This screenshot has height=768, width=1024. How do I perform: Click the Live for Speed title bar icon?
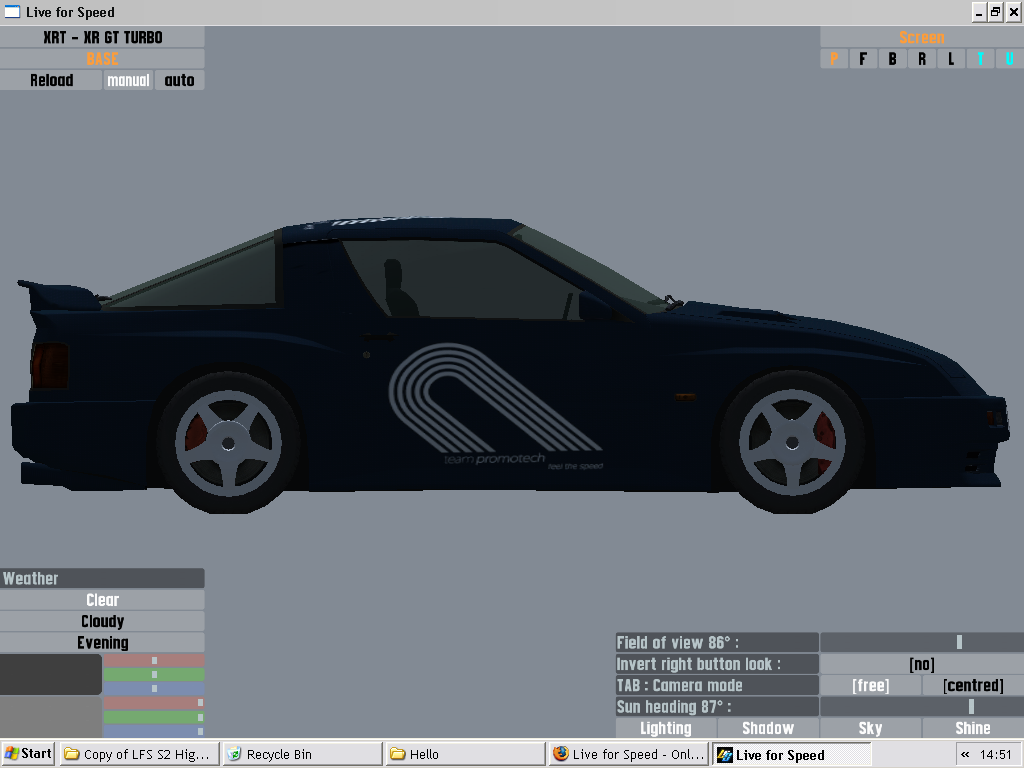[x=12, y=12]
